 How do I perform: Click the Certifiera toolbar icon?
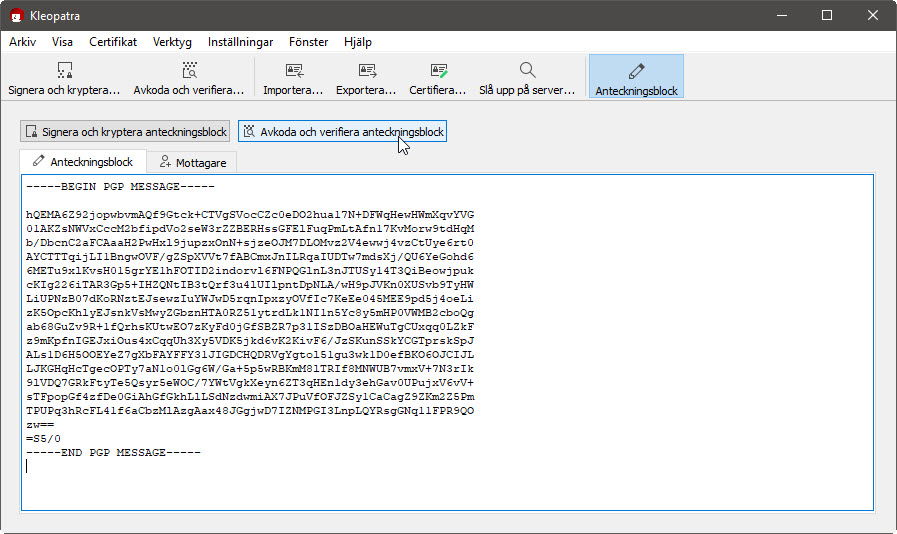438,70
